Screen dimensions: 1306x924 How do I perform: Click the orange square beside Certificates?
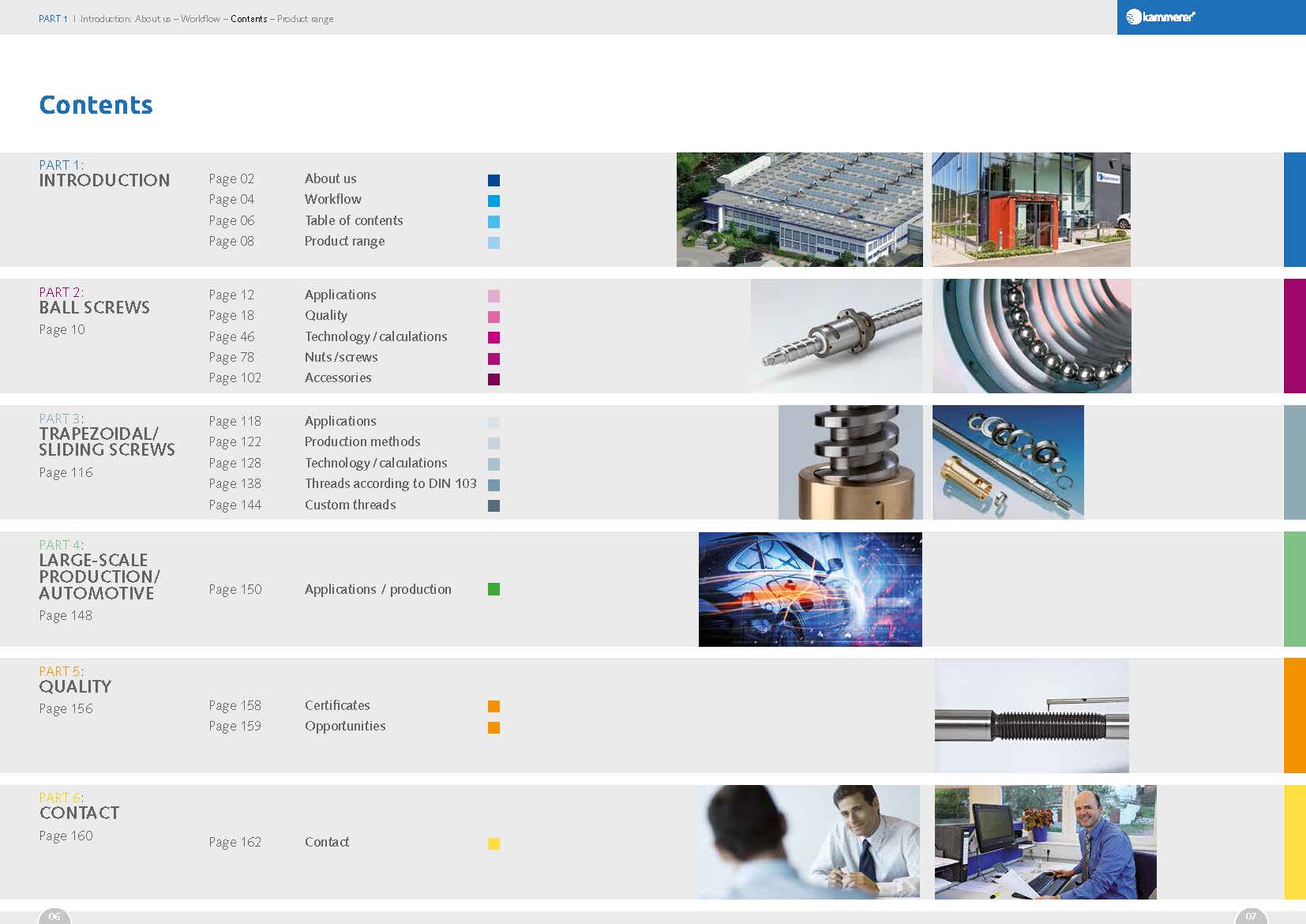[x=494, y=706]
